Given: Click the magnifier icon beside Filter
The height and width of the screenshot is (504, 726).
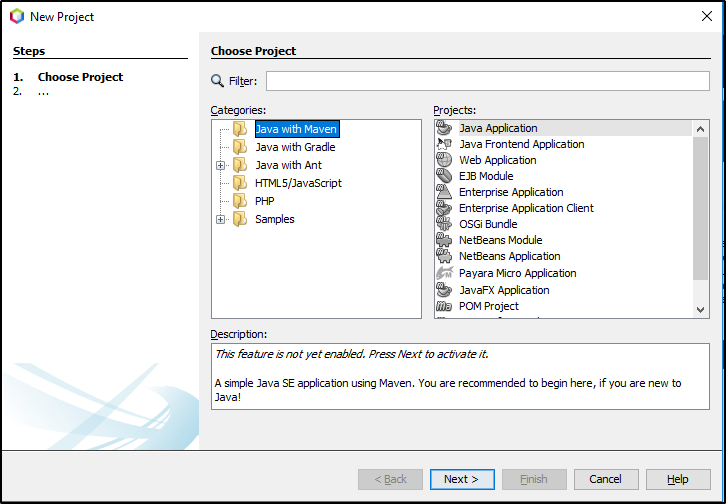Looking at the screenshot, I should click(x=217, y=81).
